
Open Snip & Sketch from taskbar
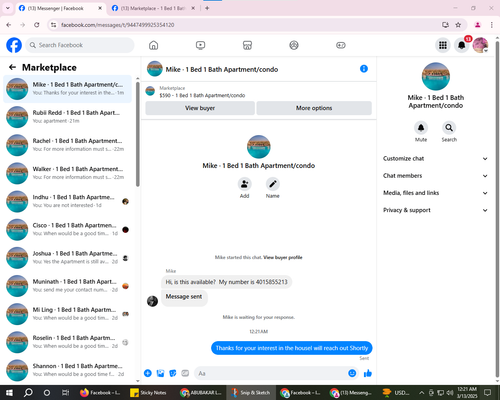coord(251,393)
